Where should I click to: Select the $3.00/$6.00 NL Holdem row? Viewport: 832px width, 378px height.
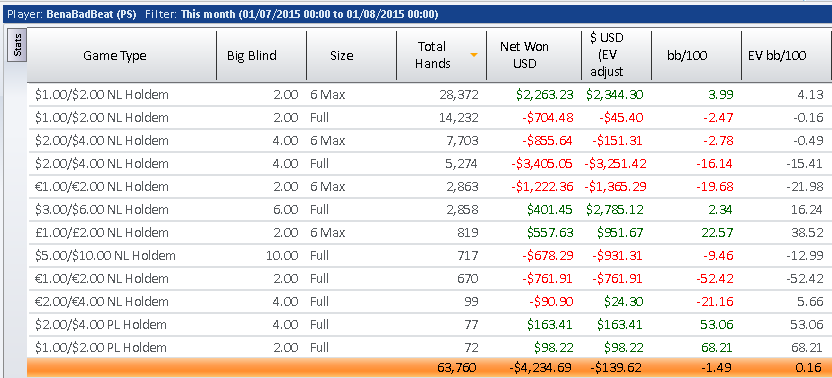429,210
